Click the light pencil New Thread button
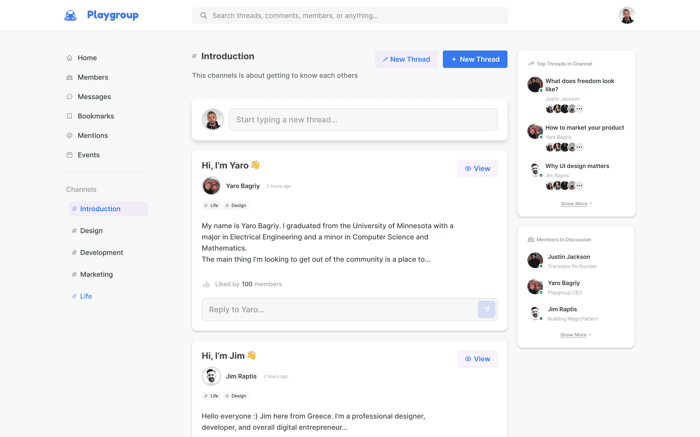 click(406, 59)
